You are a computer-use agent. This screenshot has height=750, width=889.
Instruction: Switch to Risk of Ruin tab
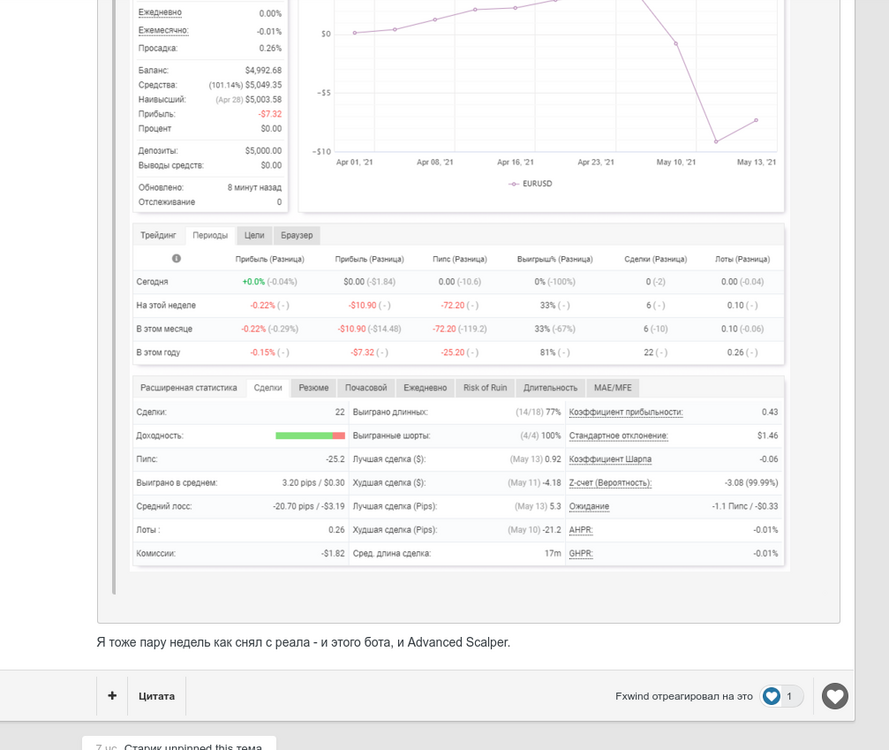[x=485, y=388]
